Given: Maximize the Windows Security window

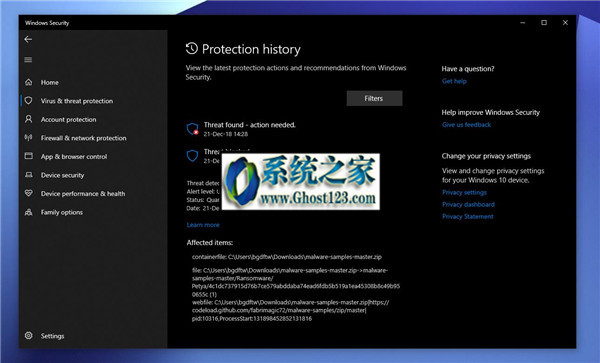Looking at the screenshot, I should tap(544, 23).
